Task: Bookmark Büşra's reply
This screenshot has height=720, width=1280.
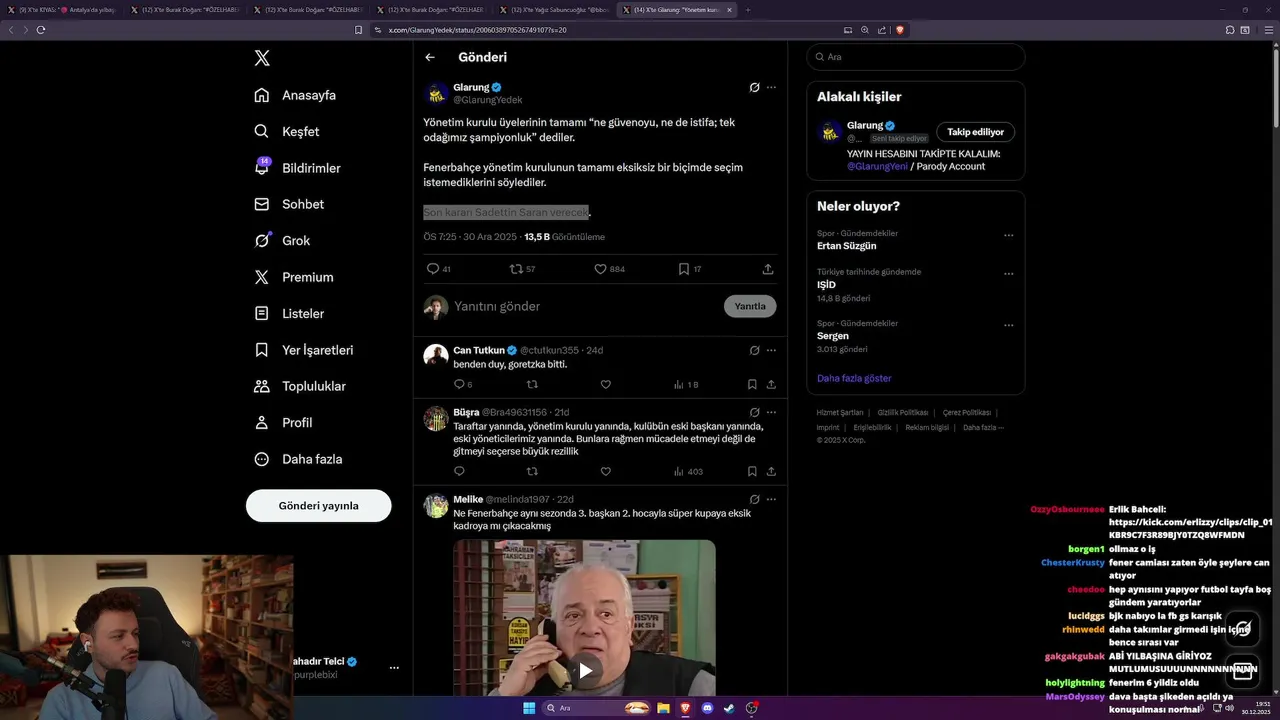Action: (x=752, y=471)
